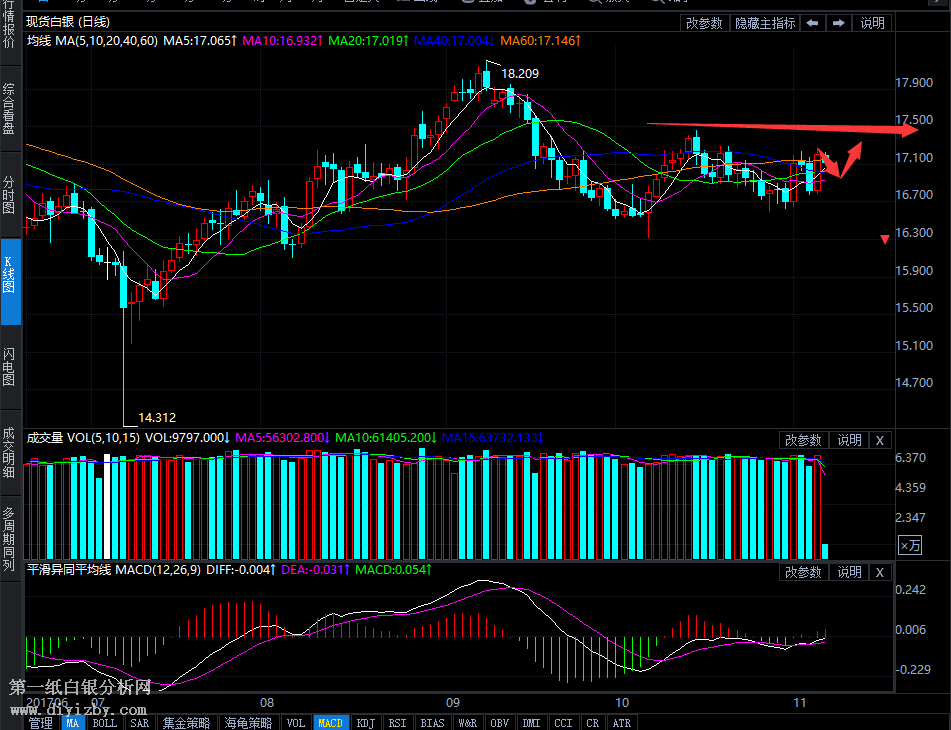
Task: Open 闪电图 in left sidebar
Action: point(9,367)
